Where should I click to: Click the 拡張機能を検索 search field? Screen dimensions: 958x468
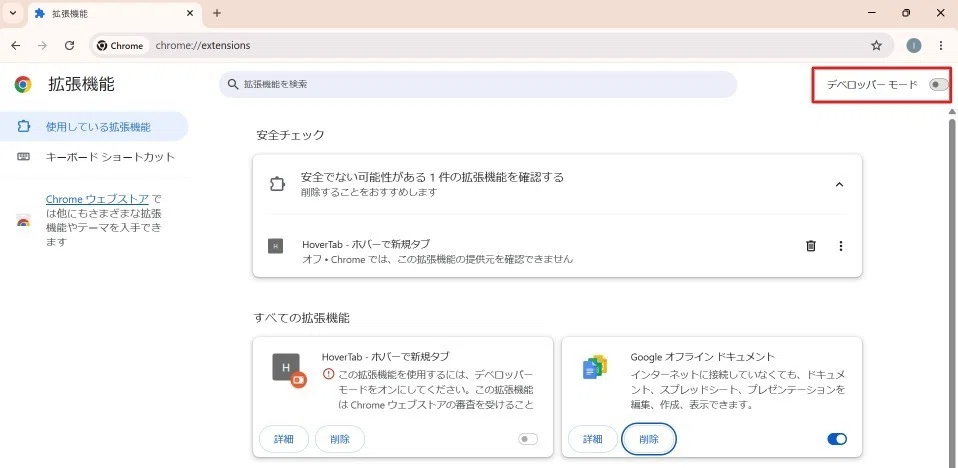point(478,84)
